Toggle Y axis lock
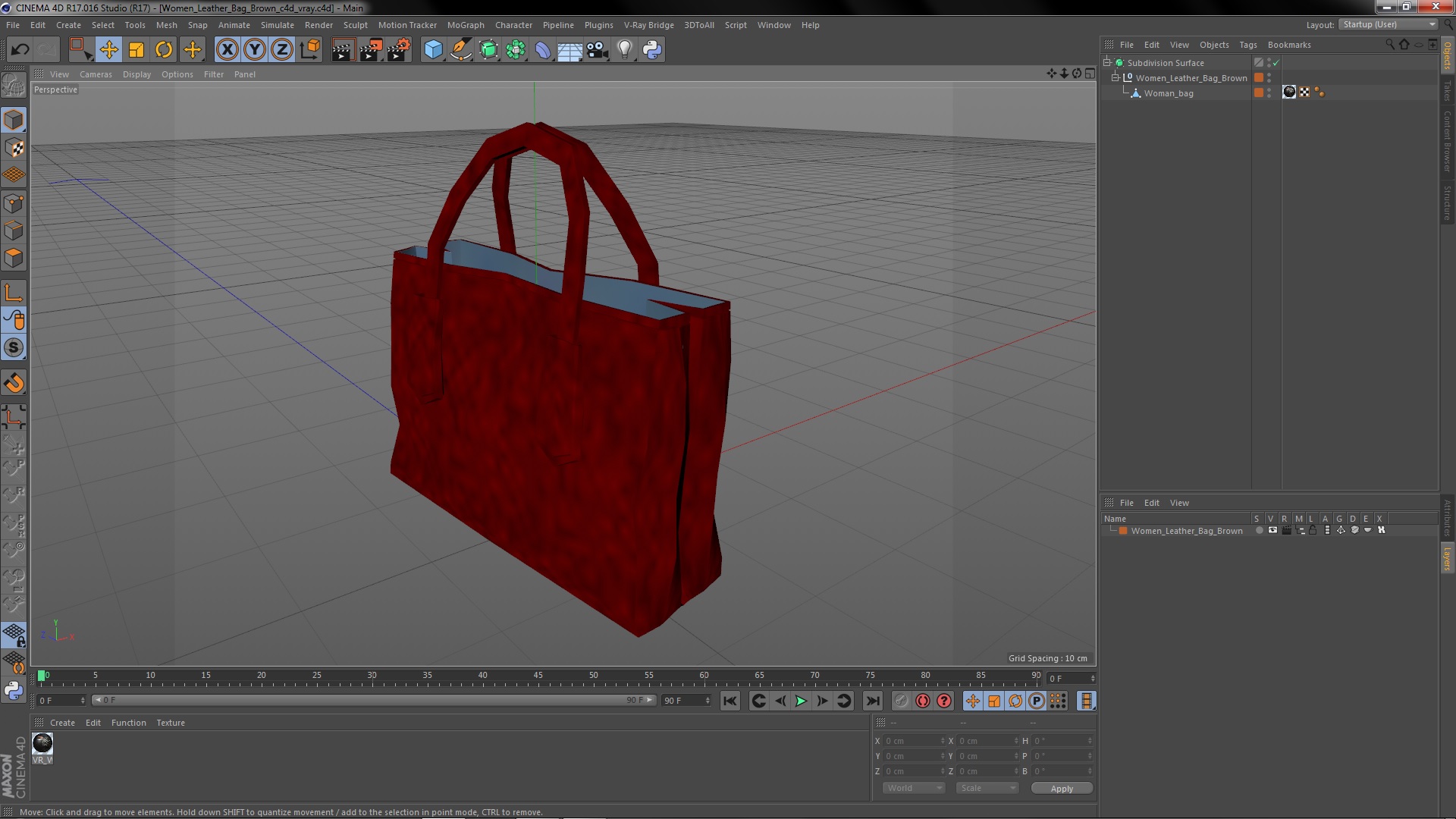Image resolution: width=1456 pixels, height=819 pixels. click(x=254, y=50)
